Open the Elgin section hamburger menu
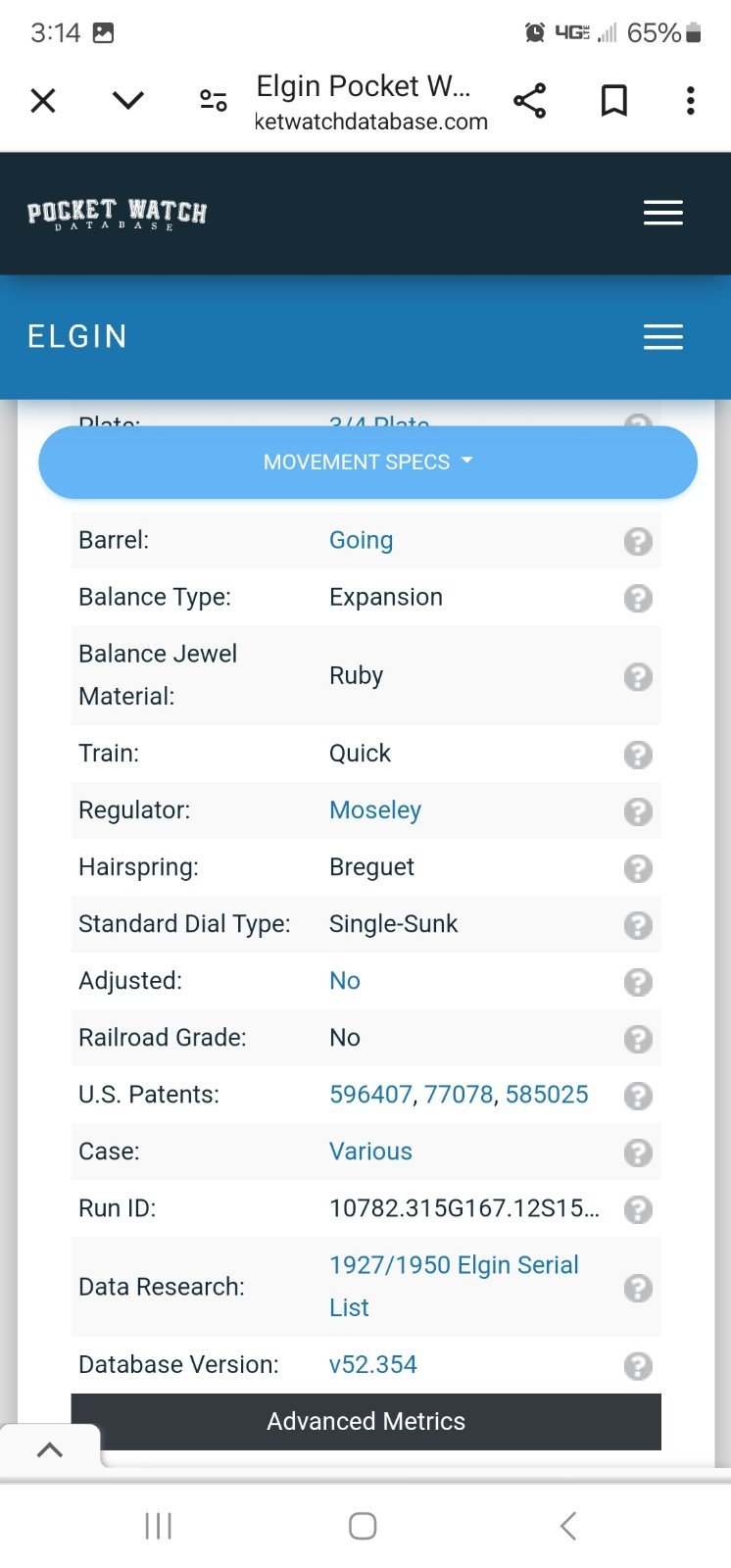Screen dimensions: 731x1568 [663, 337]
